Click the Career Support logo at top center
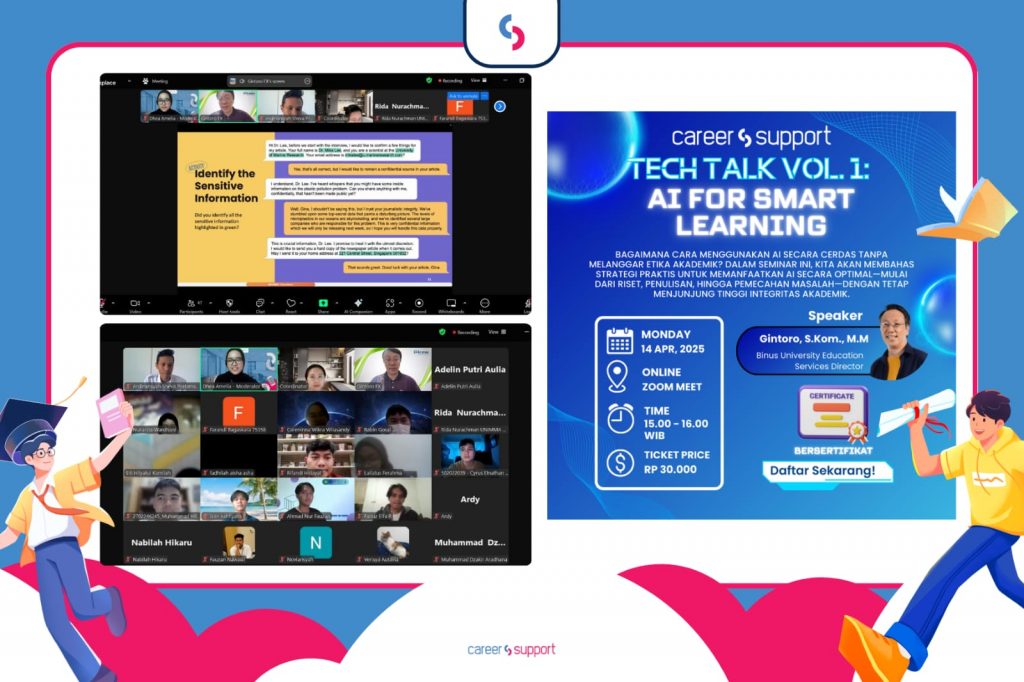 tap(512, 31)
